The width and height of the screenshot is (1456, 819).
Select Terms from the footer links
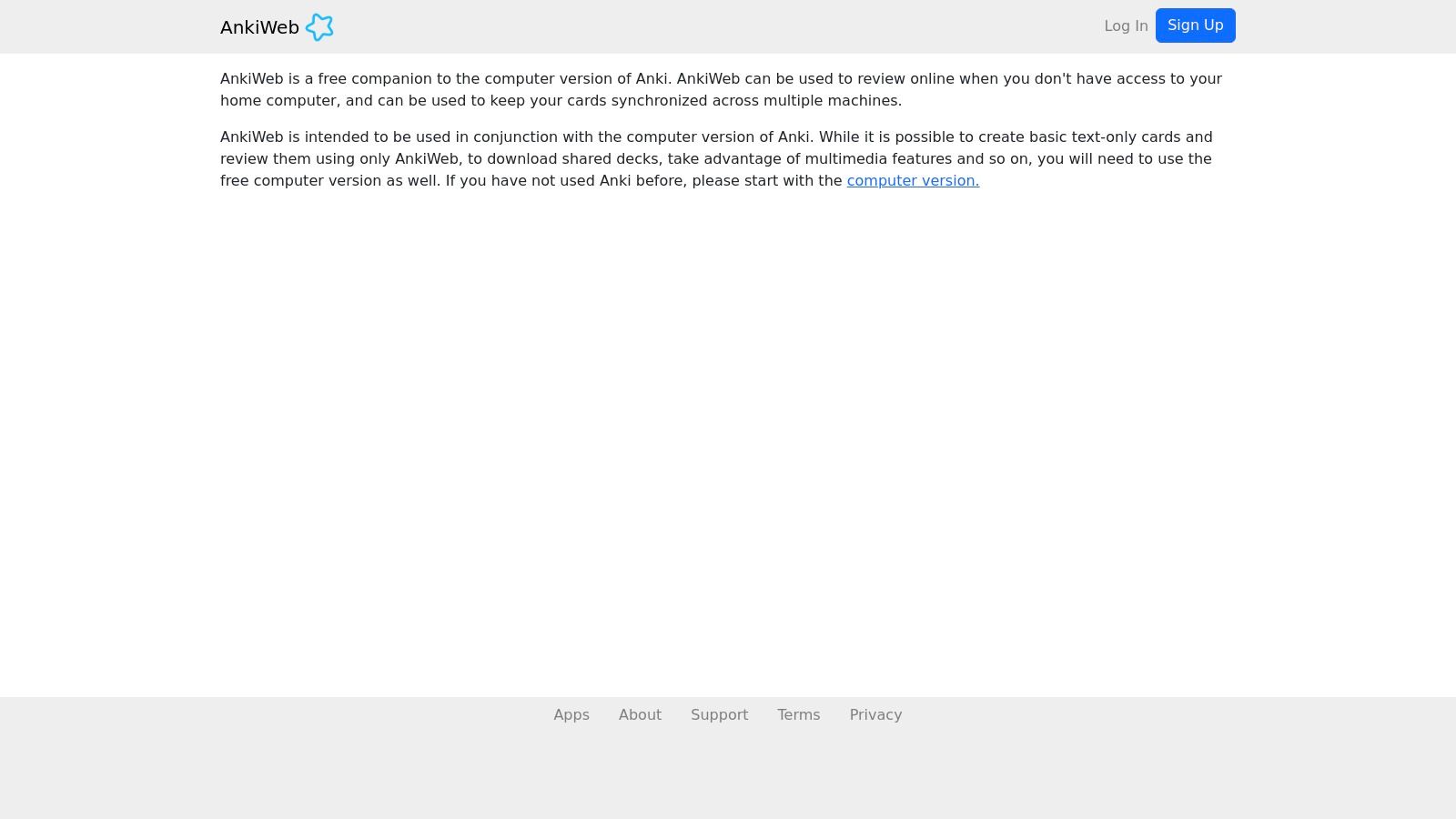click(x=798, y=714)
